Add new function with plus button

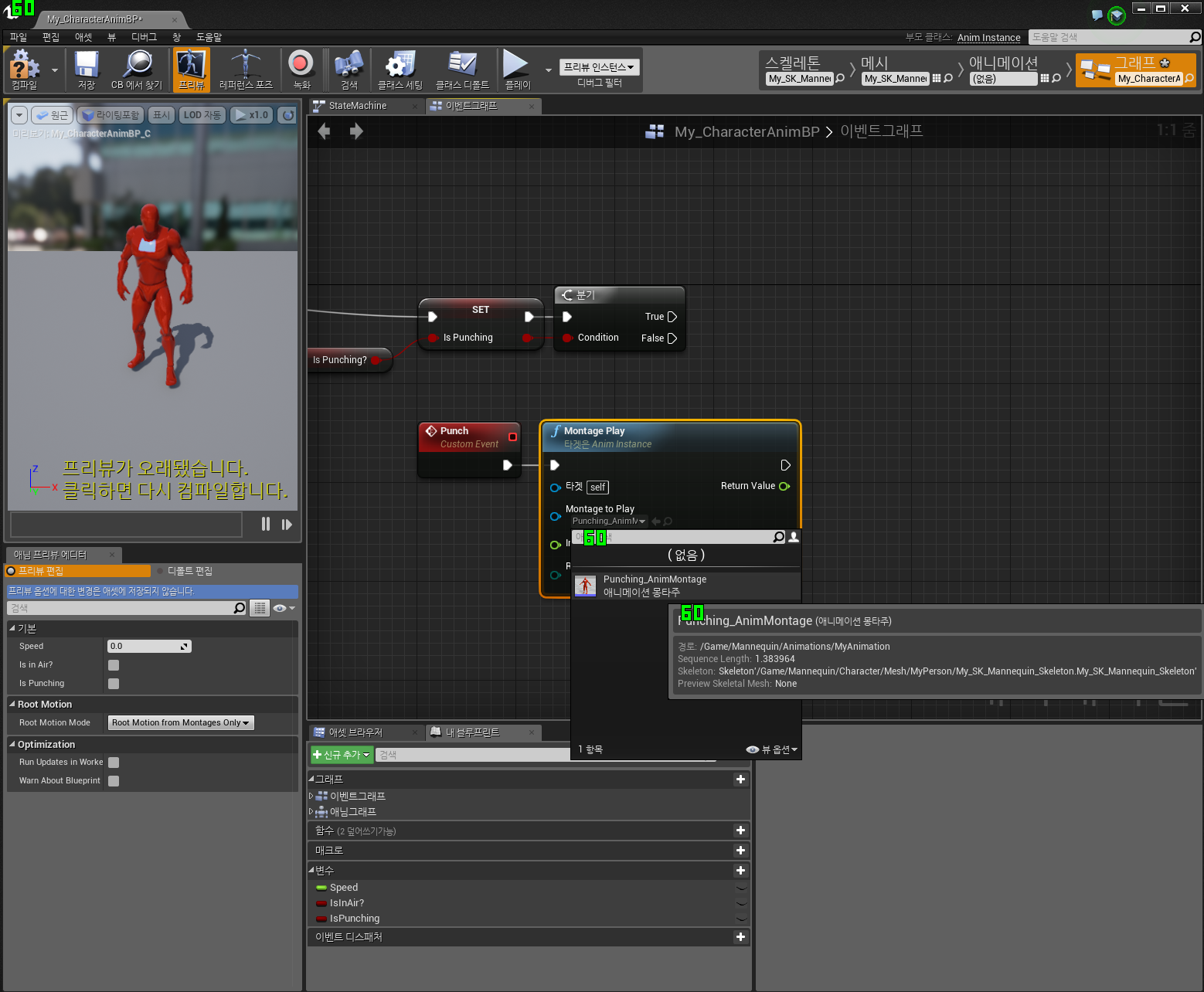(740, 830)
